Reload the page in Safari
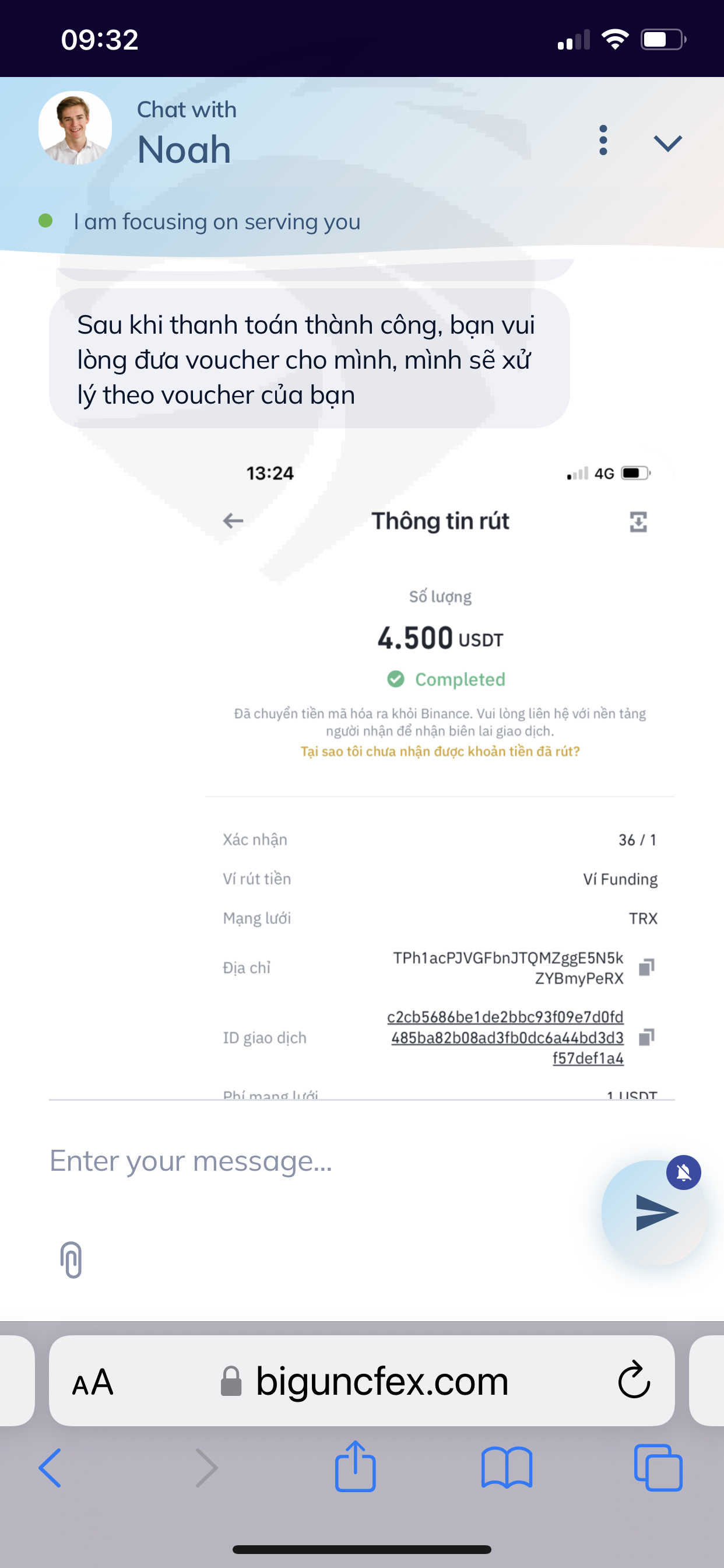724x1568 pixels. (x=634, y=1381)
